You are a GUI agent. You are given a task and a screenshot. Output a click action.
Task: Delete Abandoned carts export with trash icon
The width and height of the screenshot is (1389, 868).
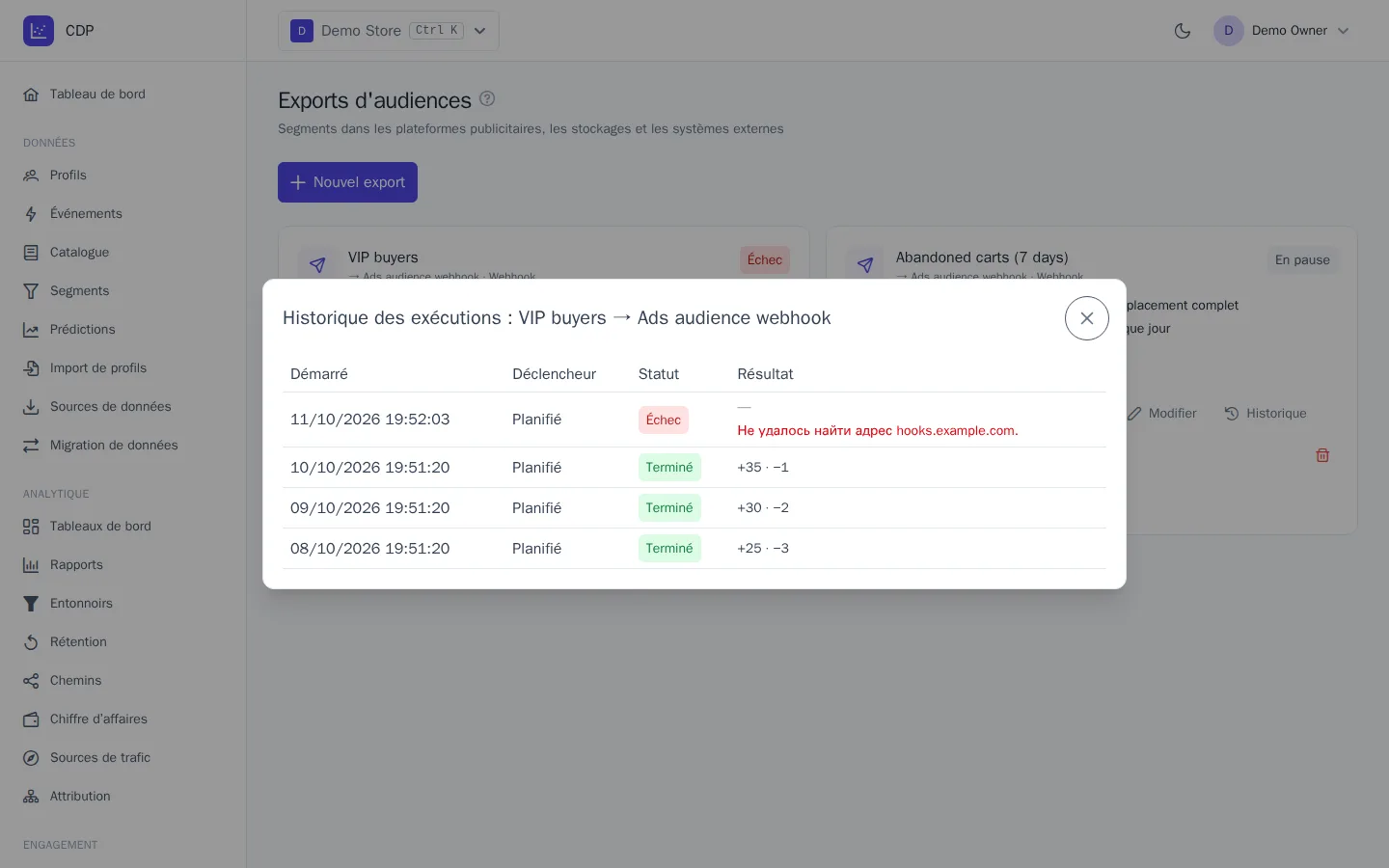(x=1322, y=455)
